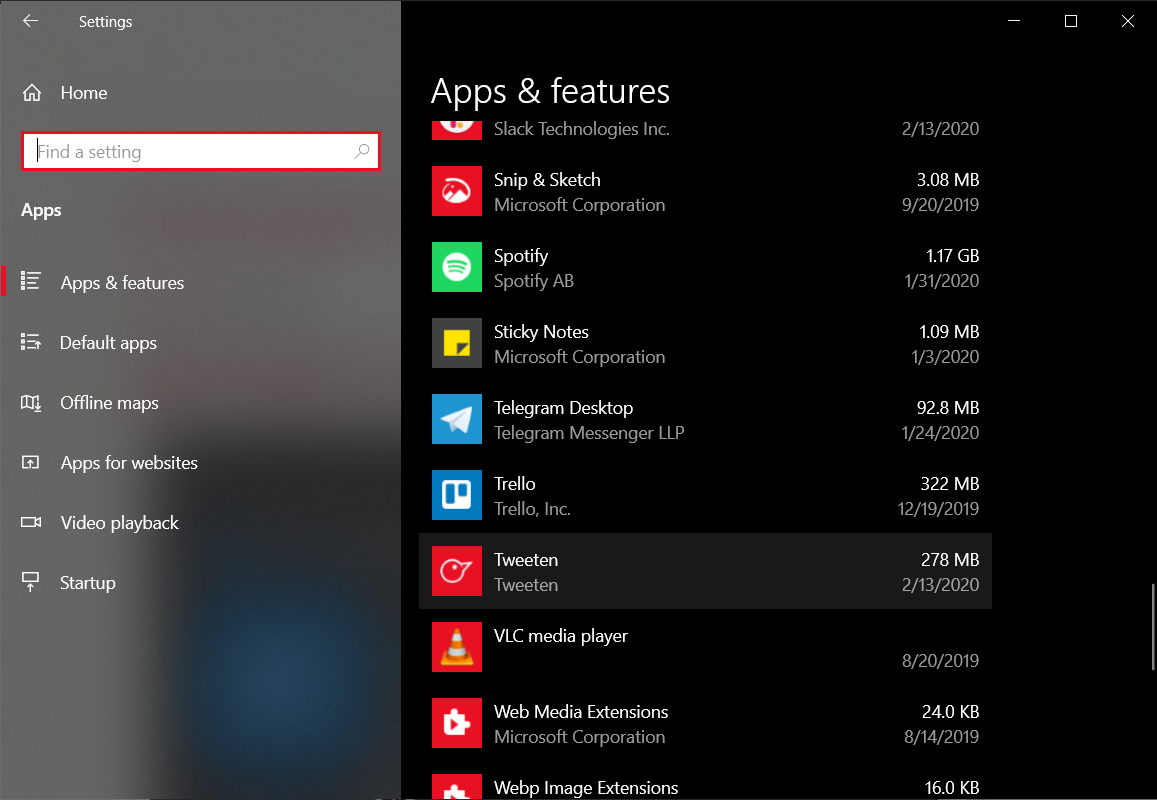
Task: Click the Trello, Inc. publisher text
Action: [532, 509]
